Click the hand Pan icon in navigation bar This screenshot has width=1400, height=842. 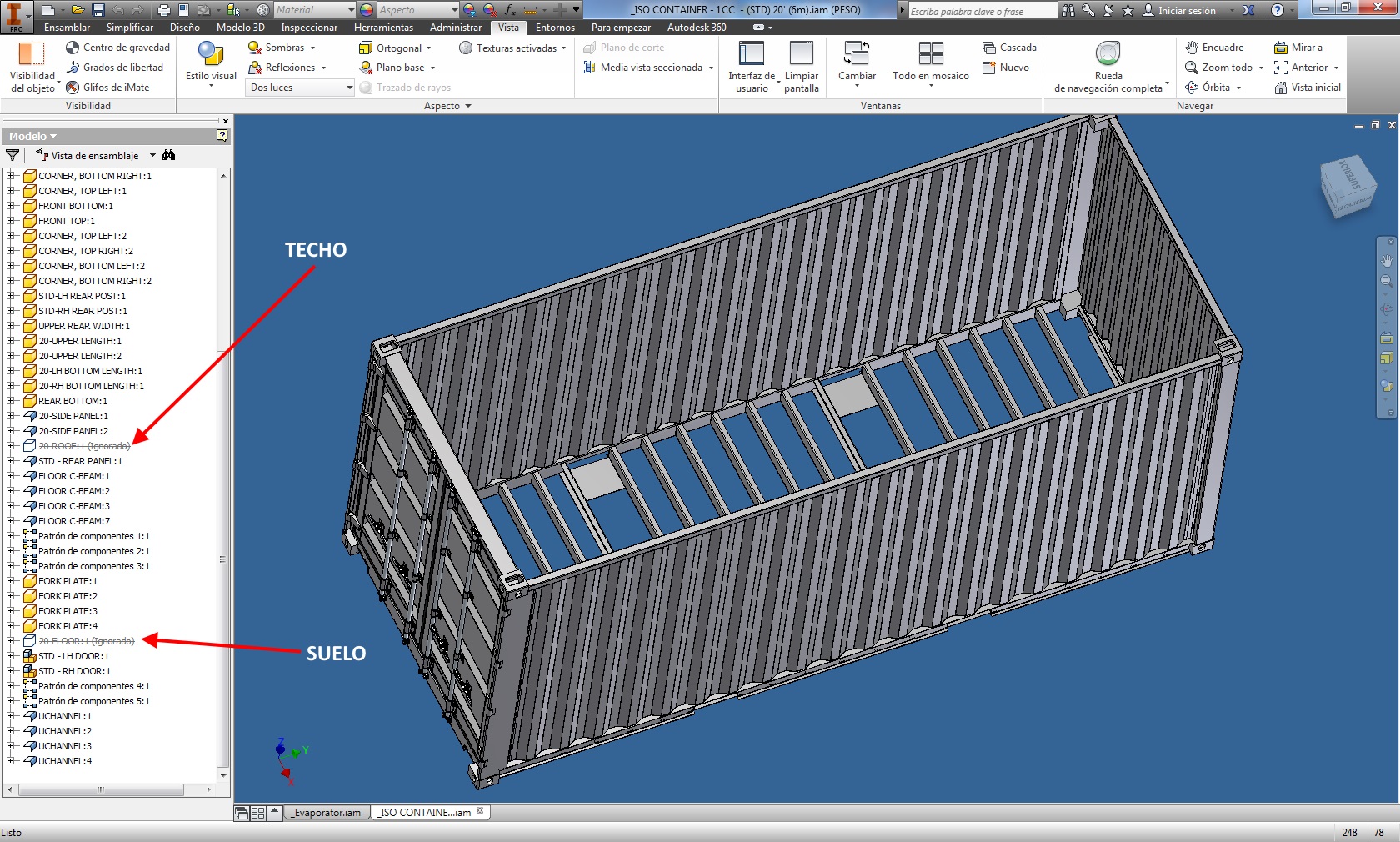(1387, 261)
